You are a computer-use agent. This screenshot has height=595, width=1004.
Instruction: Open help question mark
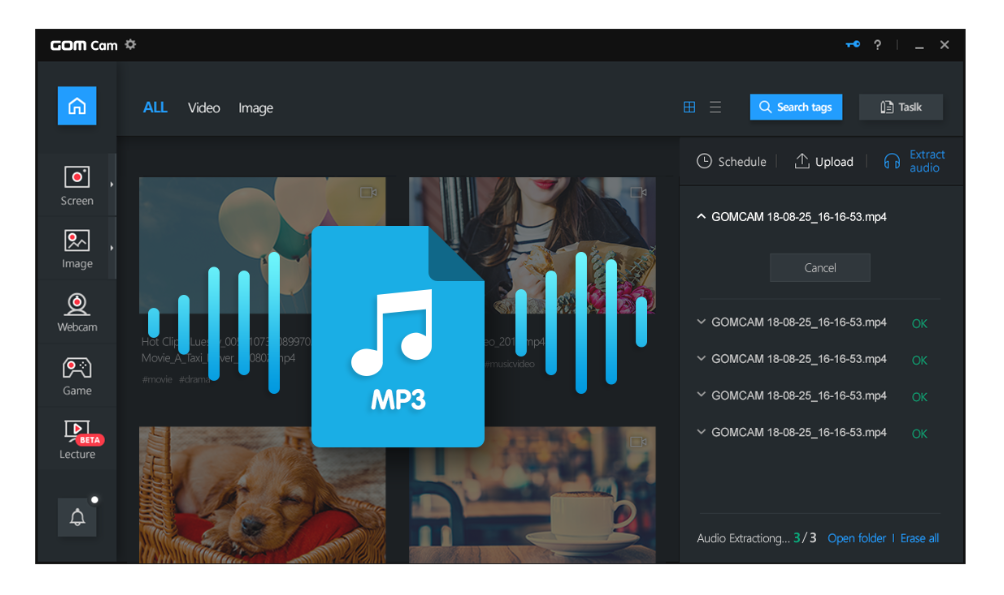877,45
